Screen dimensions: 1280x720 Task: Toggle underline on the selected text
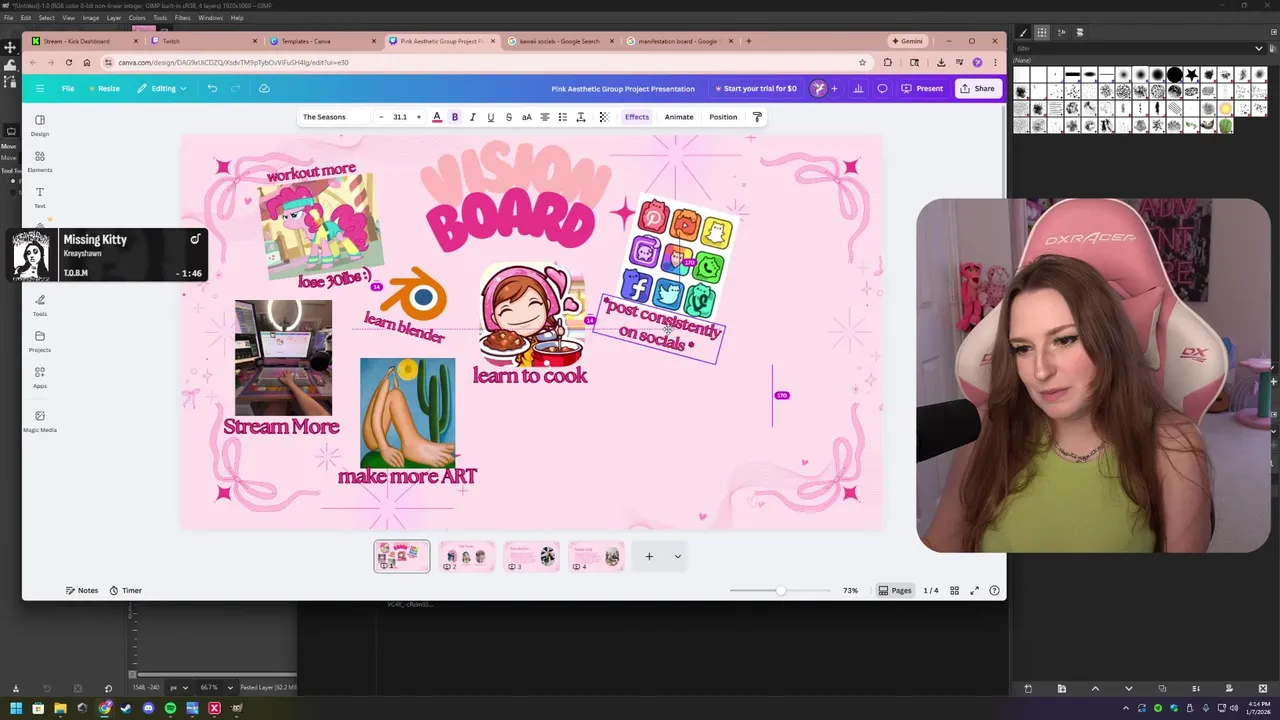(491, 117)
